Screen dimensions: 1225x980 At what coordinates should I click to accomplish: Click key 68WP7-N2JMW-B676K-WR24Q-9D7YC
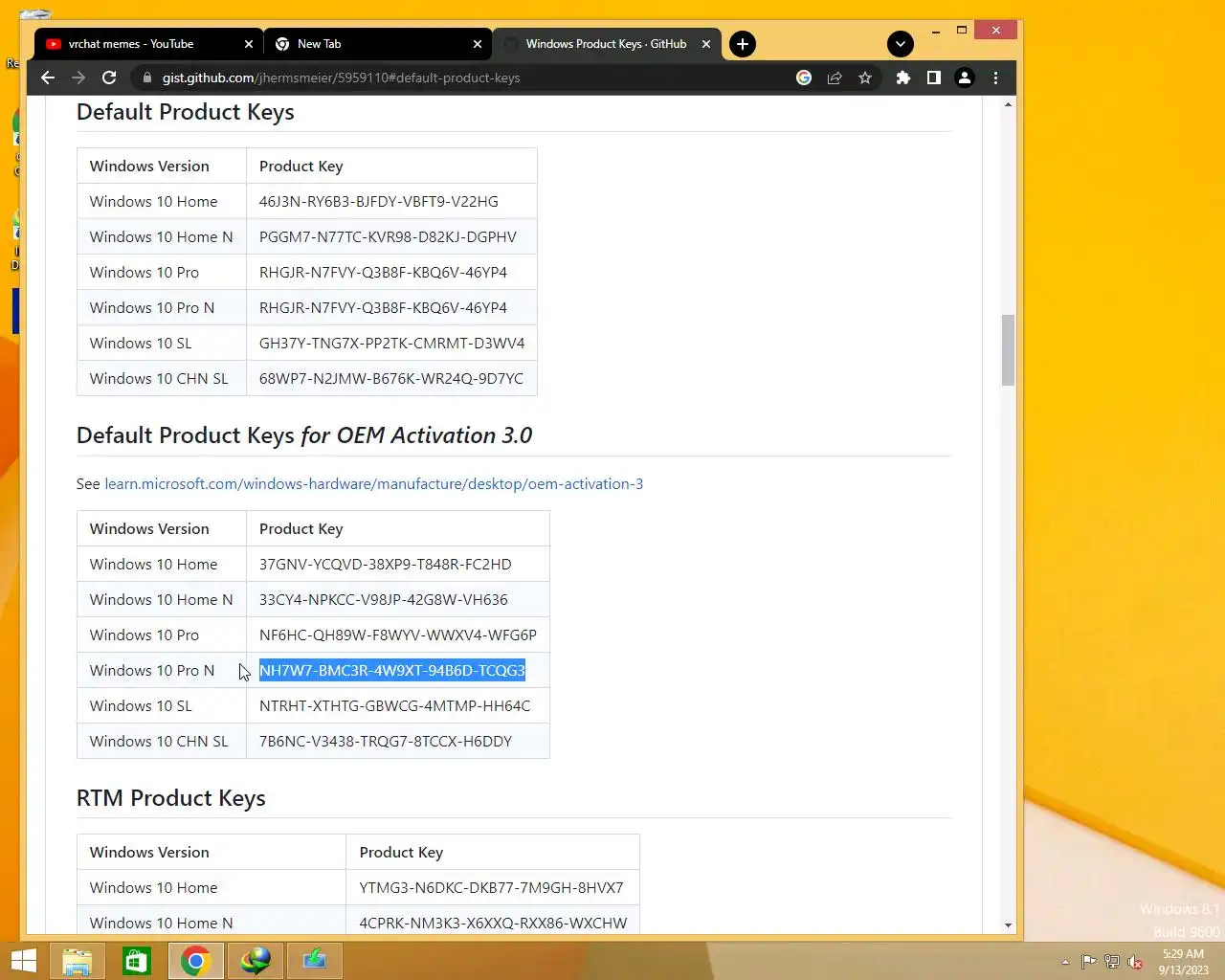(390, 379)
